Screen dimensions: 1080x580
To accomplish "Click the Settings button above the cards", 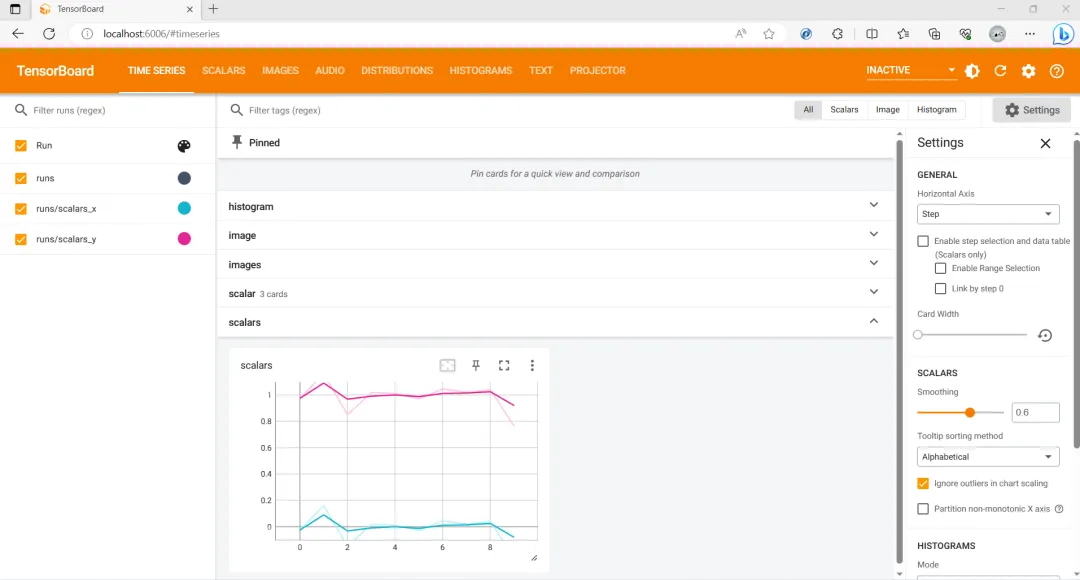I will 1031,109.
